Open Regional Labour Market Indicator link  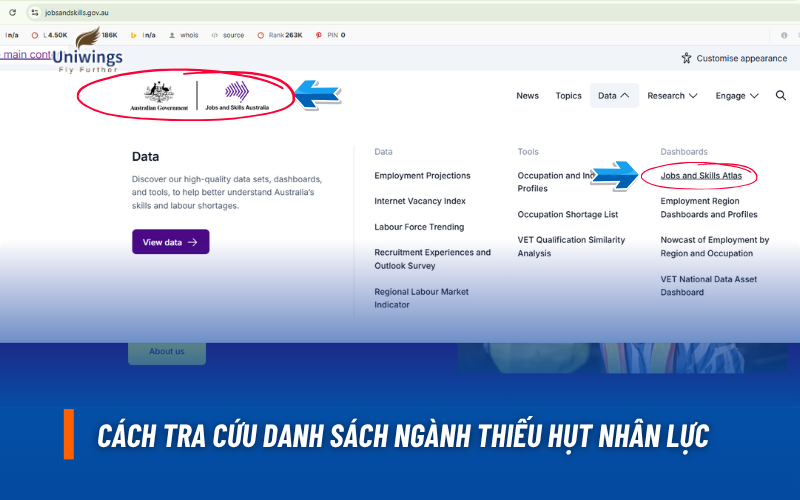tap(421, 298)
